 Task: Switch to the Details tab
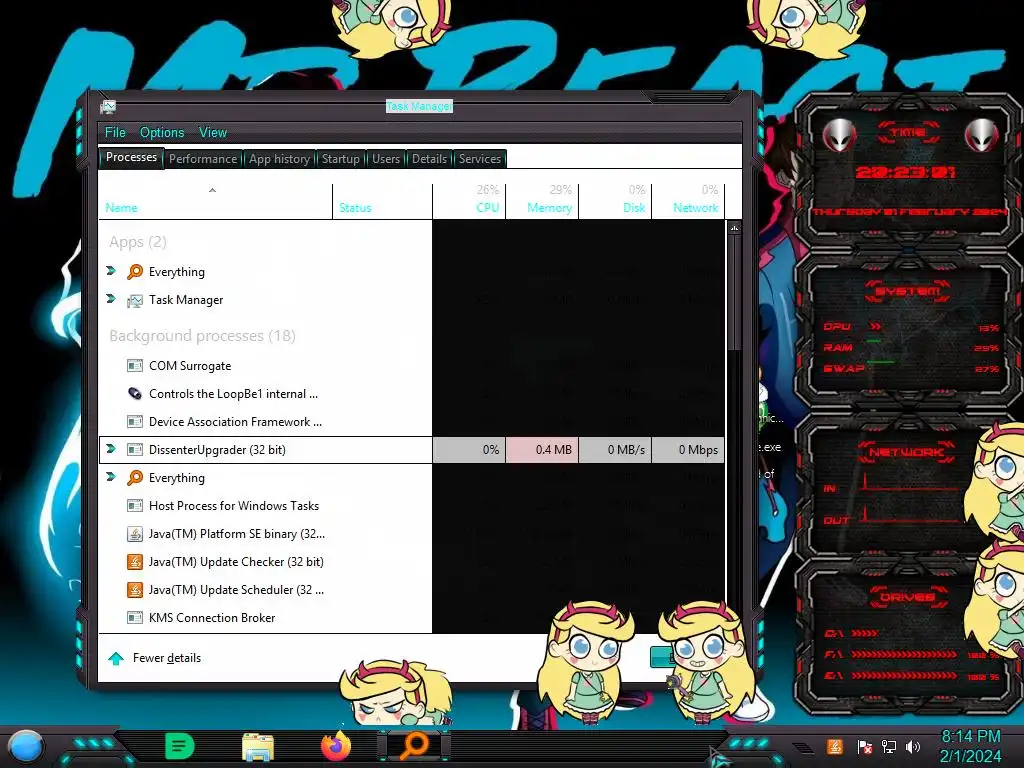click(429, 159)
